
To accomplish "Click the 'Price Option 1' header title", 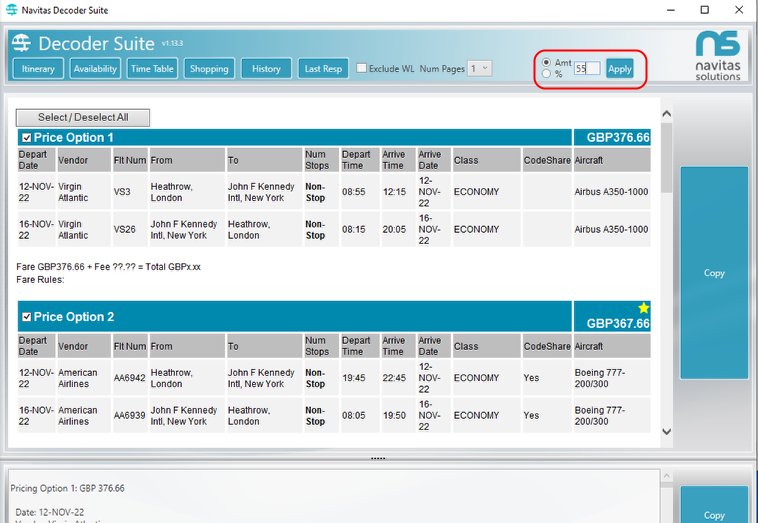I will pos(73,138).
